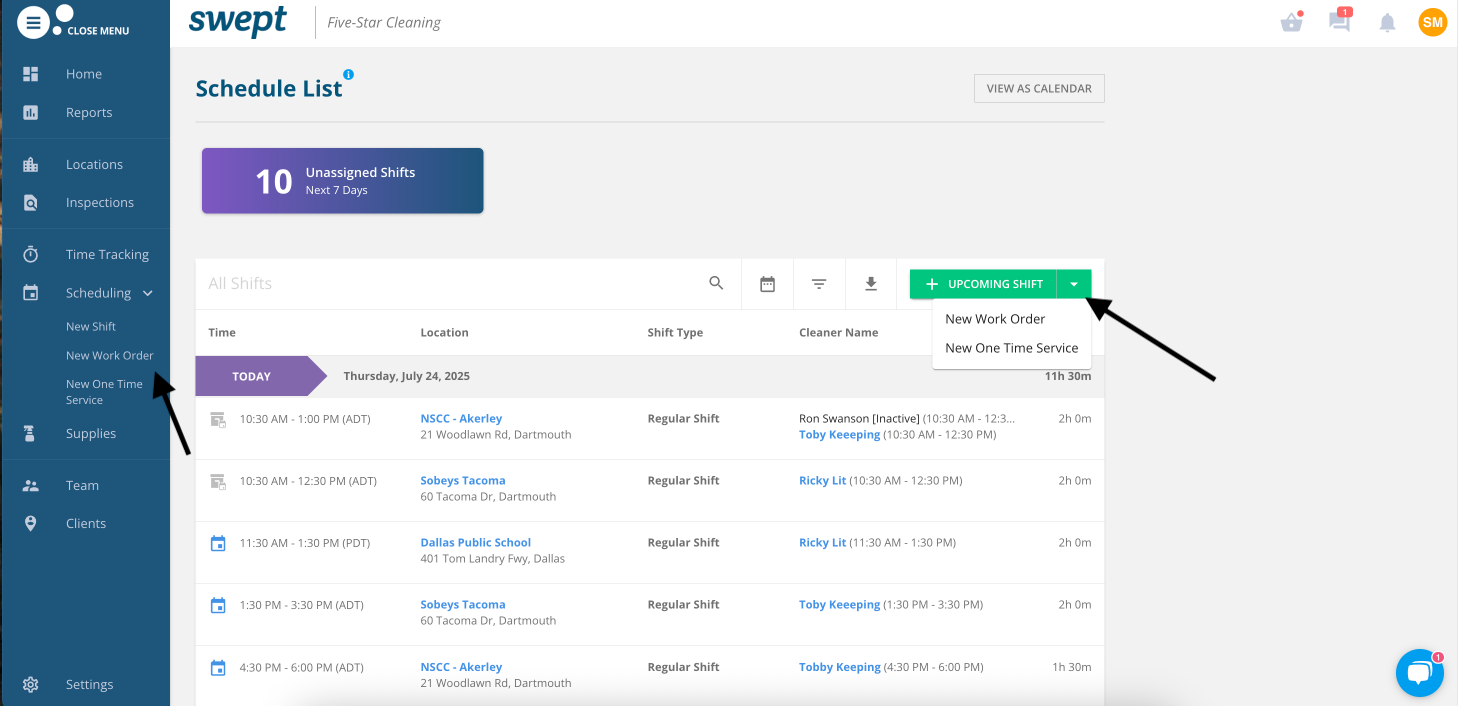This screenshot has width=1458, height=706.
Task: Select New One Time Service from the dropdown
Action: [1011, 348]
